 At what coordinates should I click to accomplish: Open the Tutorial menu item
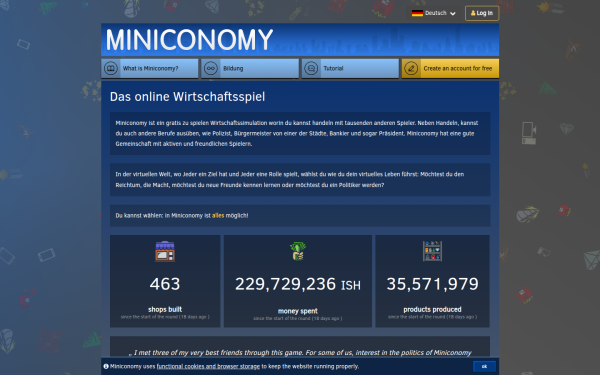coord(350,68)
